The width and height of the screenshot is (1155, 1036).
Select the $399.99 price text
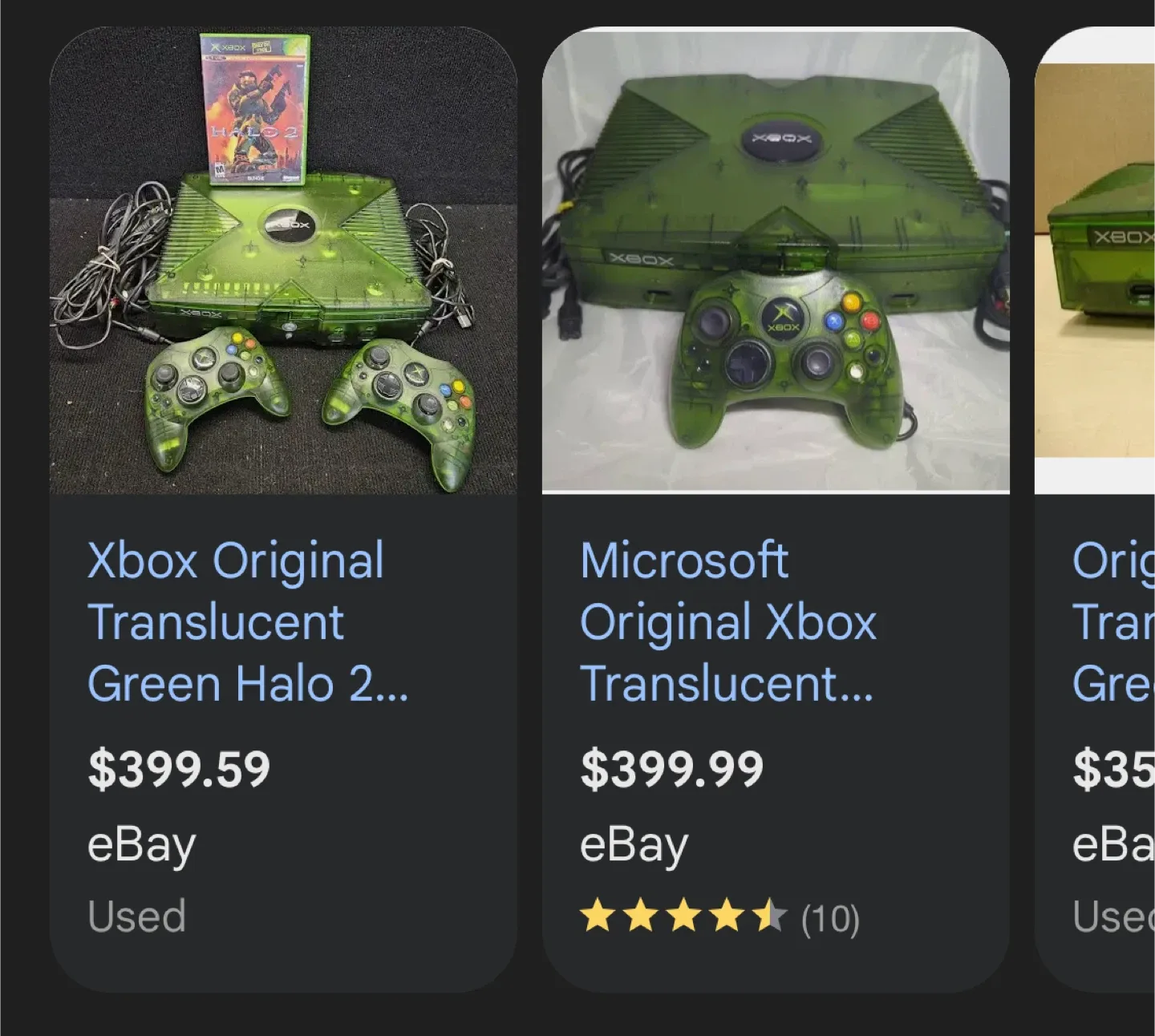pos(674,768)
